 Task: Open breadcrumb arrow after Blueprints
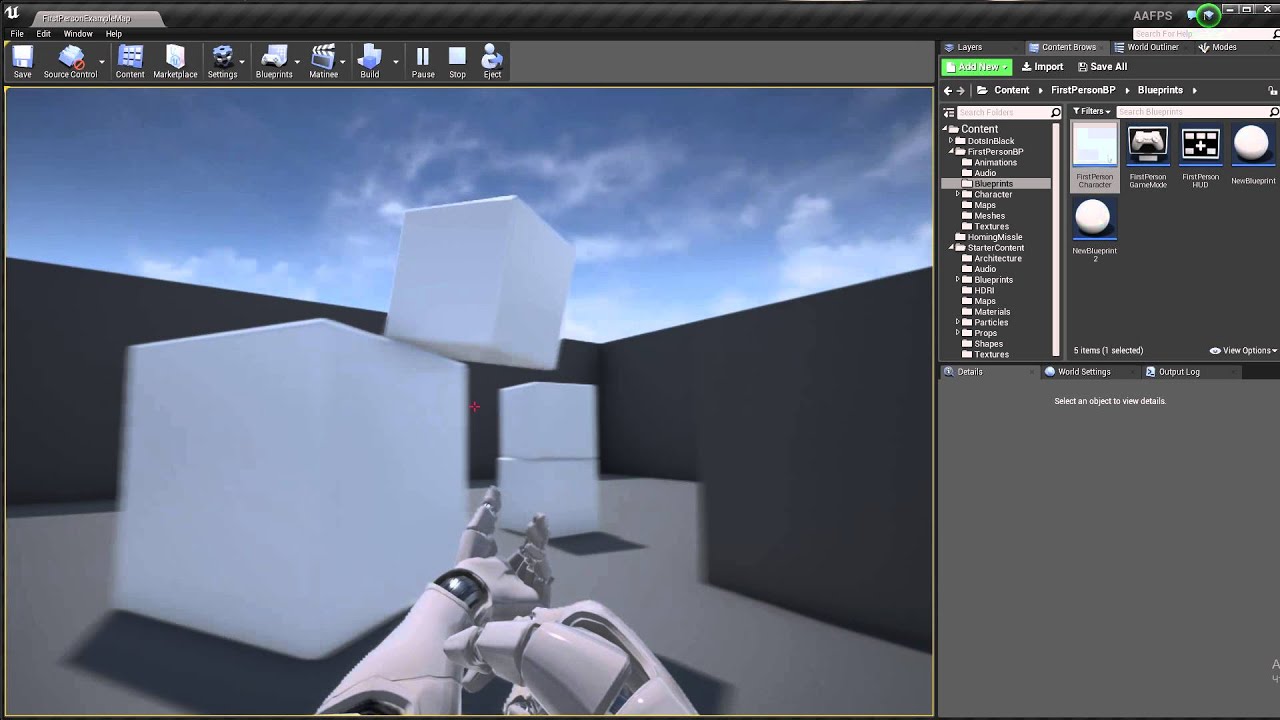click(1194, 90)
